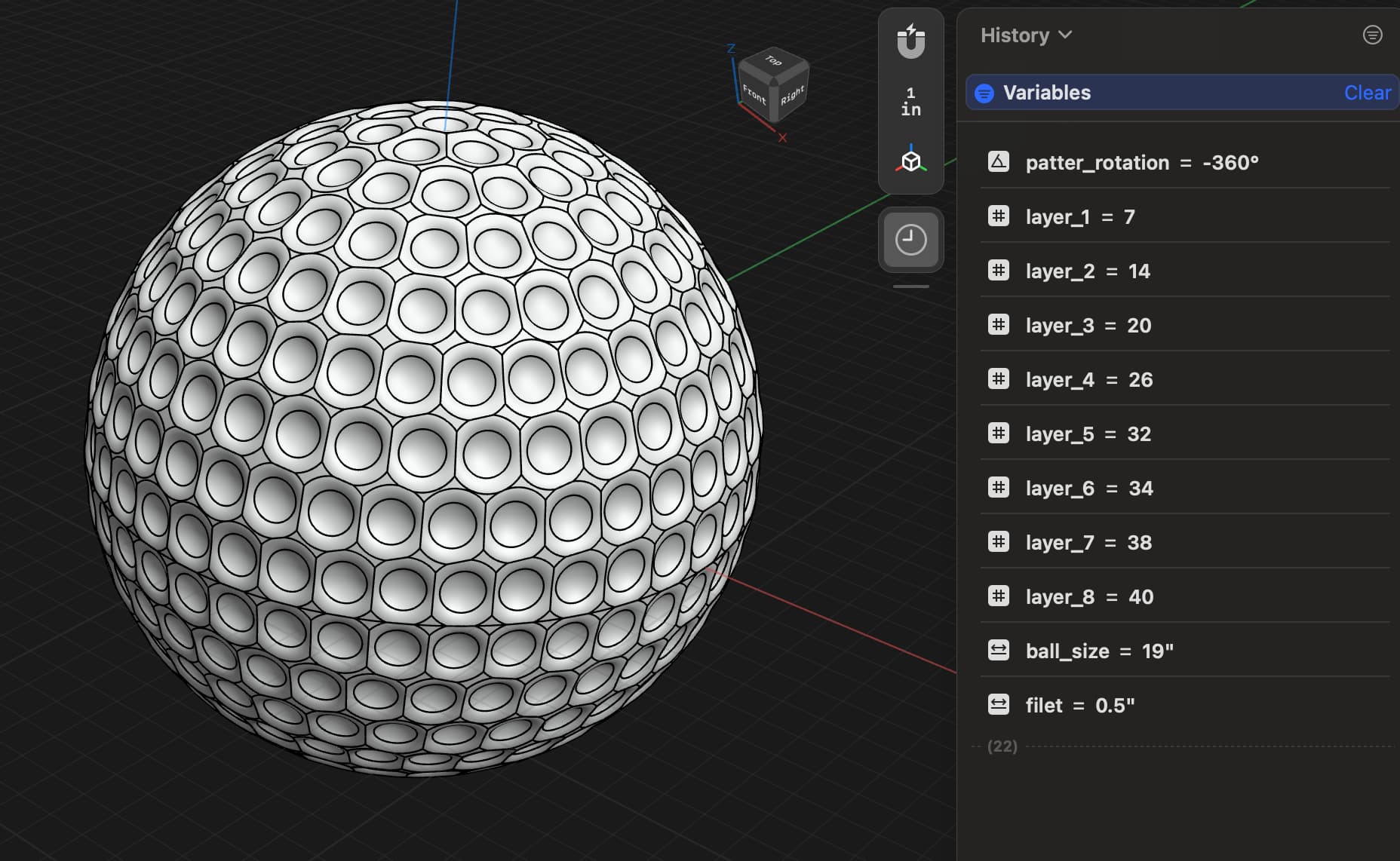The image size is (1400, 861).
Task: Click the number icon beside layer_5
Action: coord(999,433)
